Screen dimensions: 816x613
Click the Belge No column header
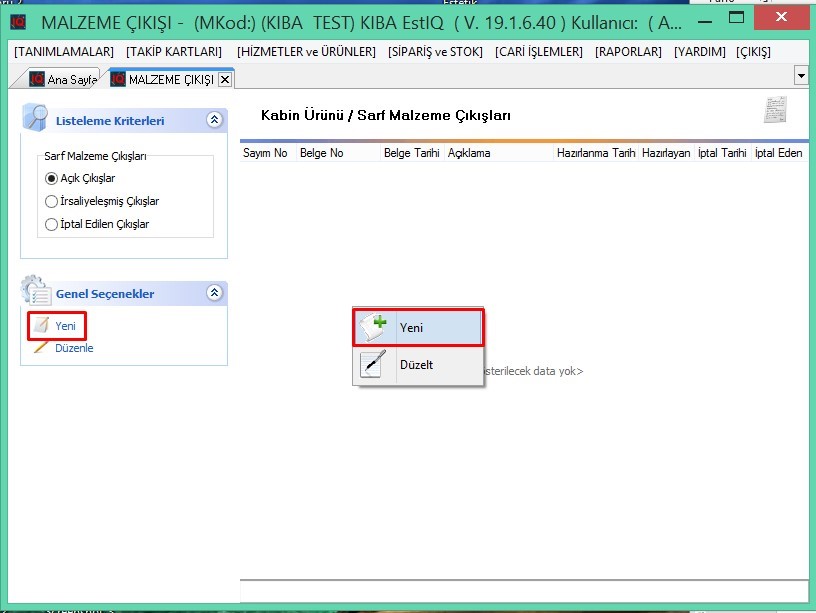tap(322, 153)
